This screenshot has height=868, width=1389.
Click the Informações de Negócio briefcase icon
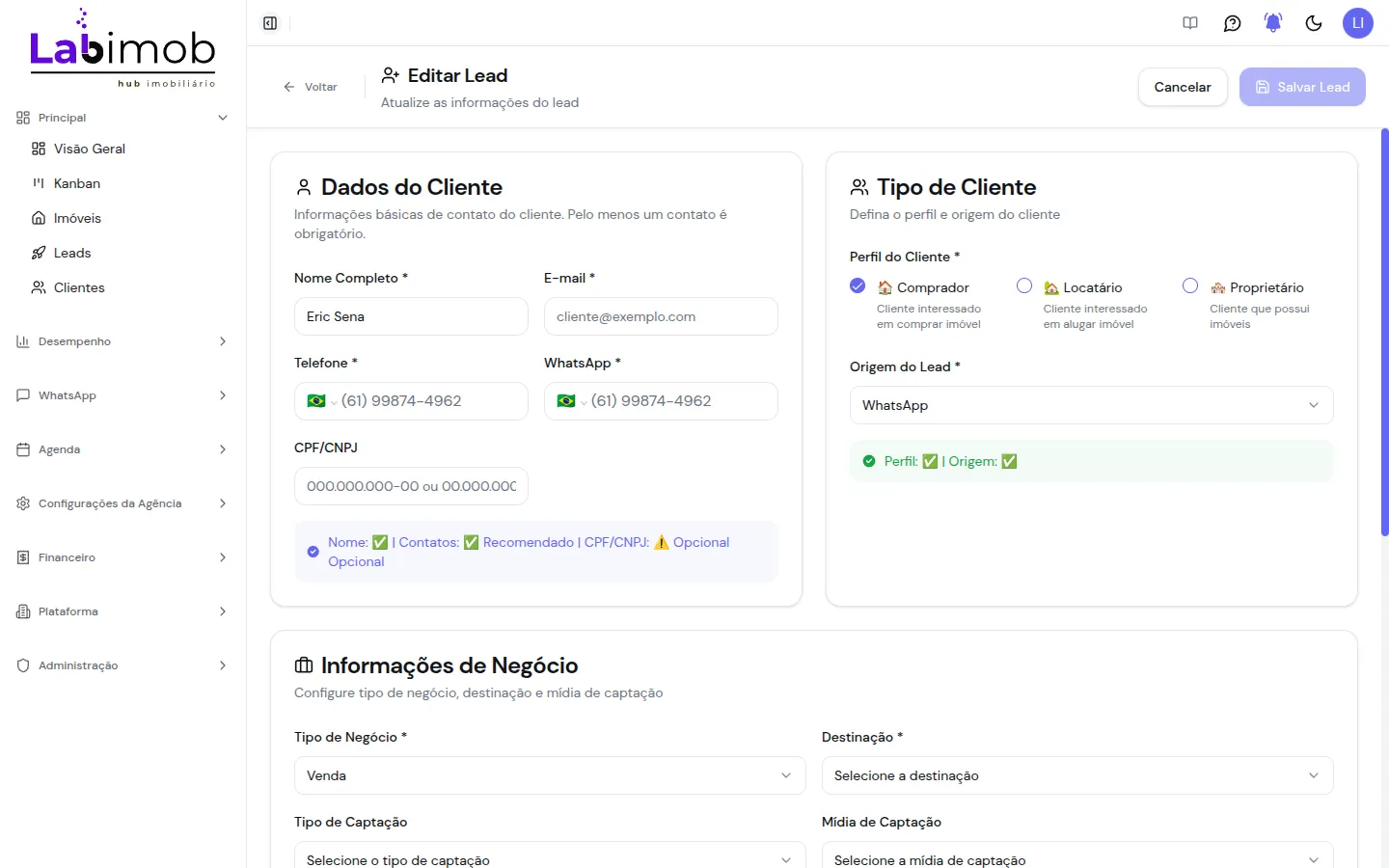point(304,665)
